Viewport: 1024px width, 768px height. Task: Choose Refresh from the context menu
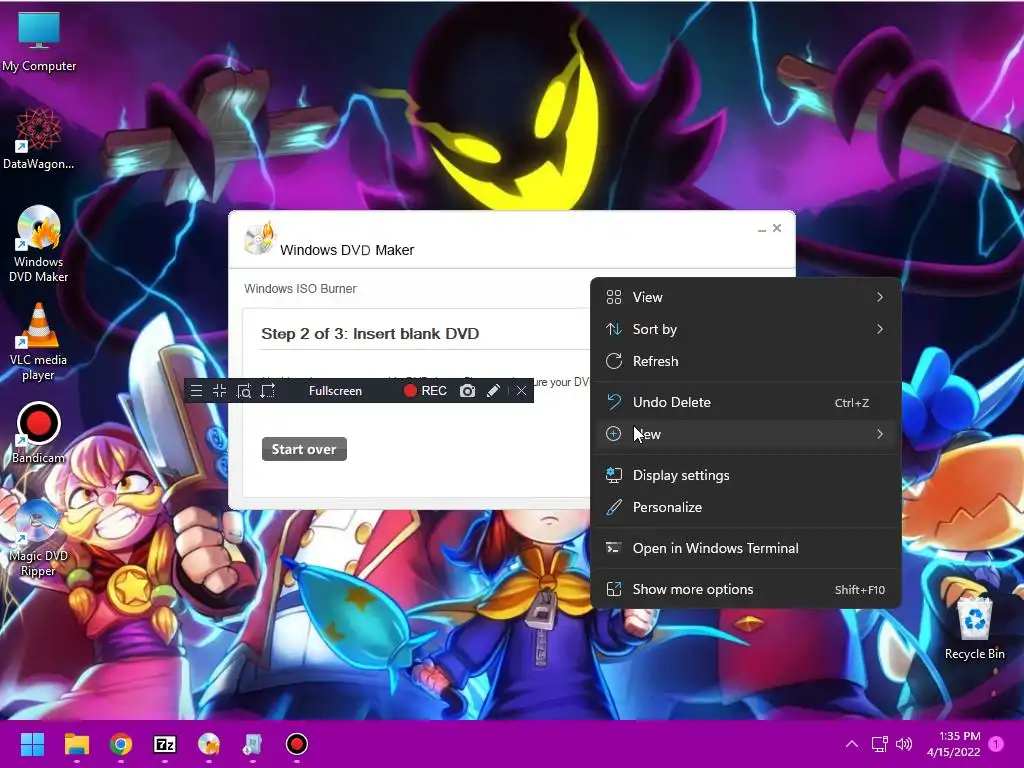[745, 361]
